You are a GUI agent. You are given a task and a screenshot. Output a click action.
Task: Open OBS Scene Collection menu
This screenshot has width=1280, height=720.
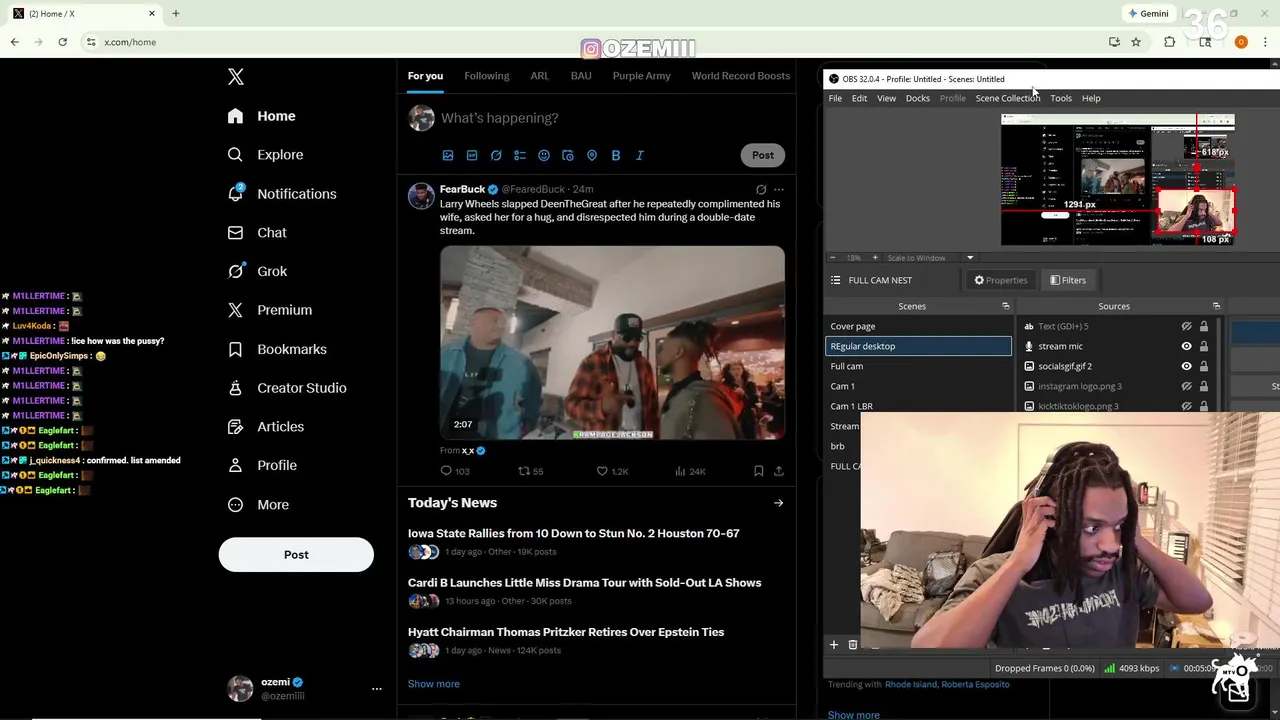pos(1007,98)
